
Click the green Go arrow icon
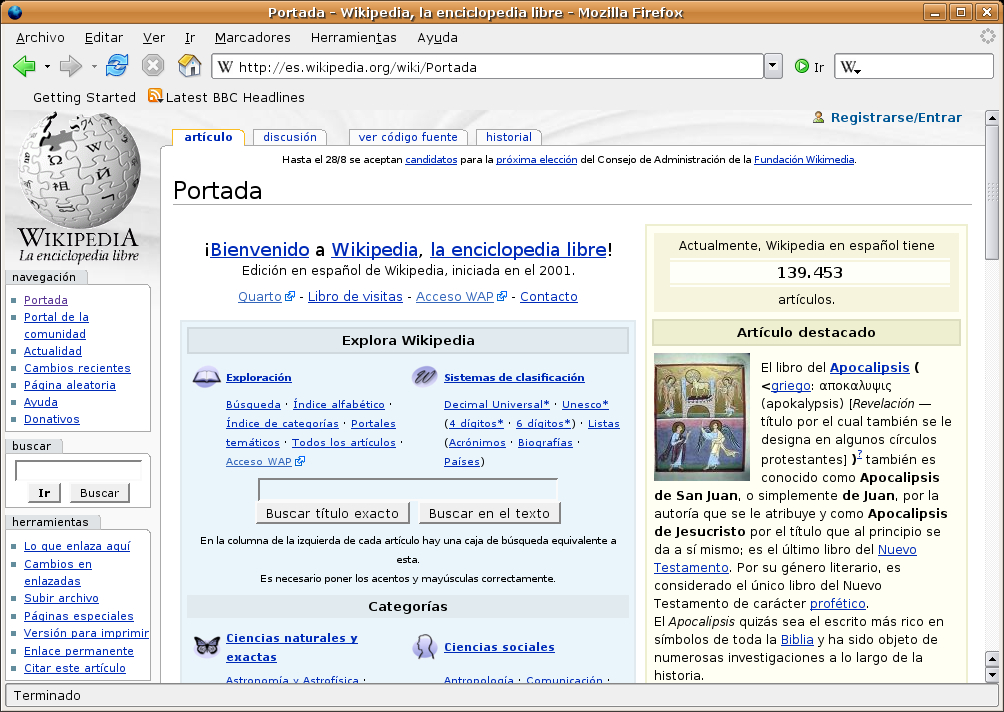tap(801, 67)
